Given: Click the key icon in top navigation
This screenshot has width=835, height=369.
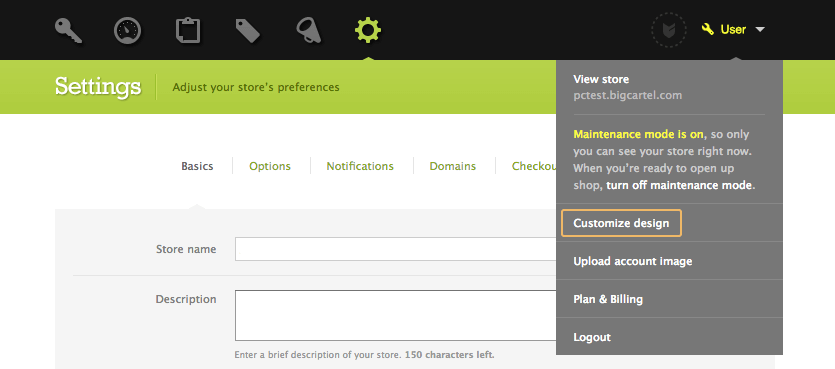Looking at the screenshot, I should [x=68, y=30].
